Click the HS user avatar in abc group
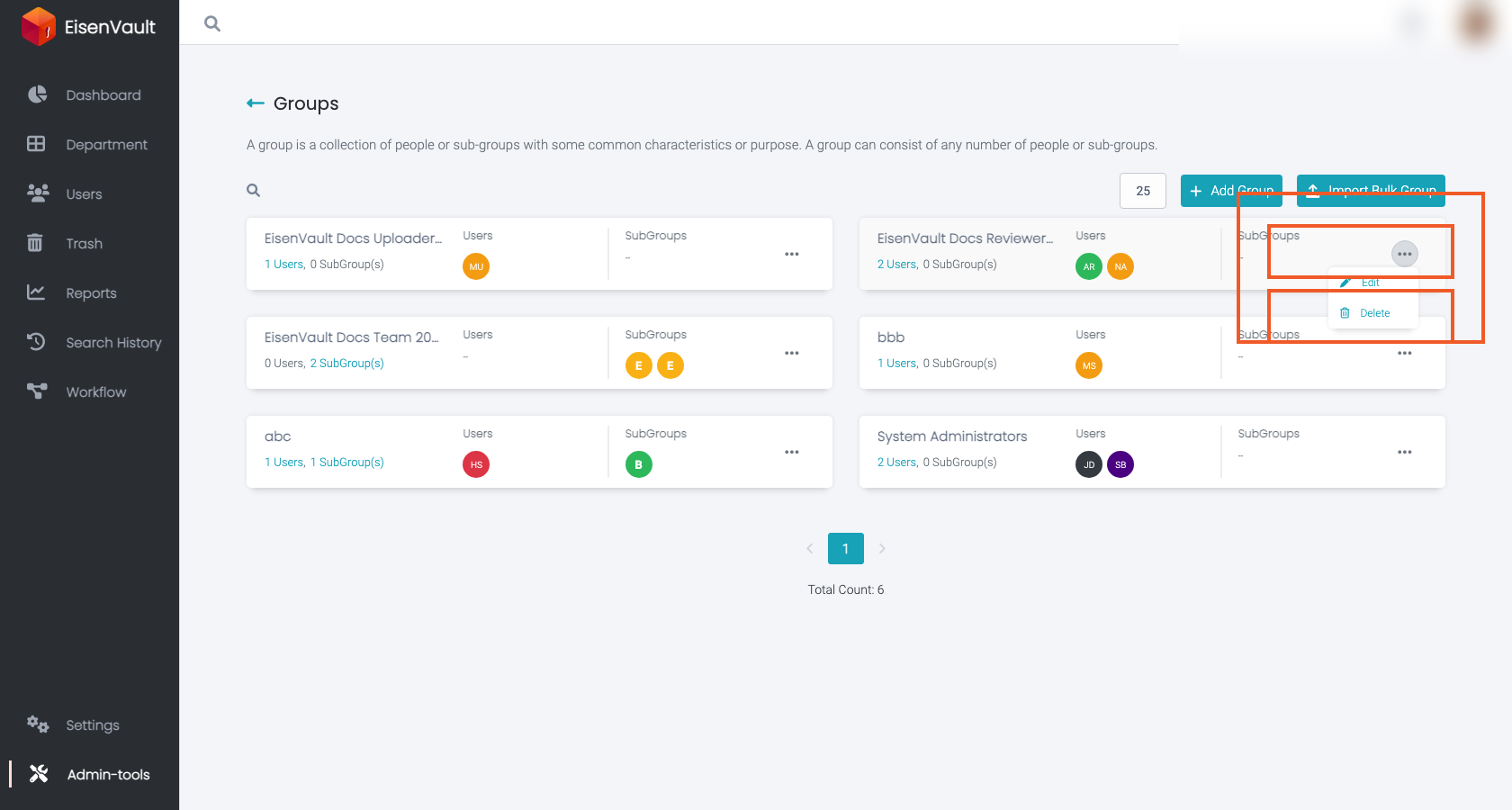1512x810 pixels. tap(476, 464)
